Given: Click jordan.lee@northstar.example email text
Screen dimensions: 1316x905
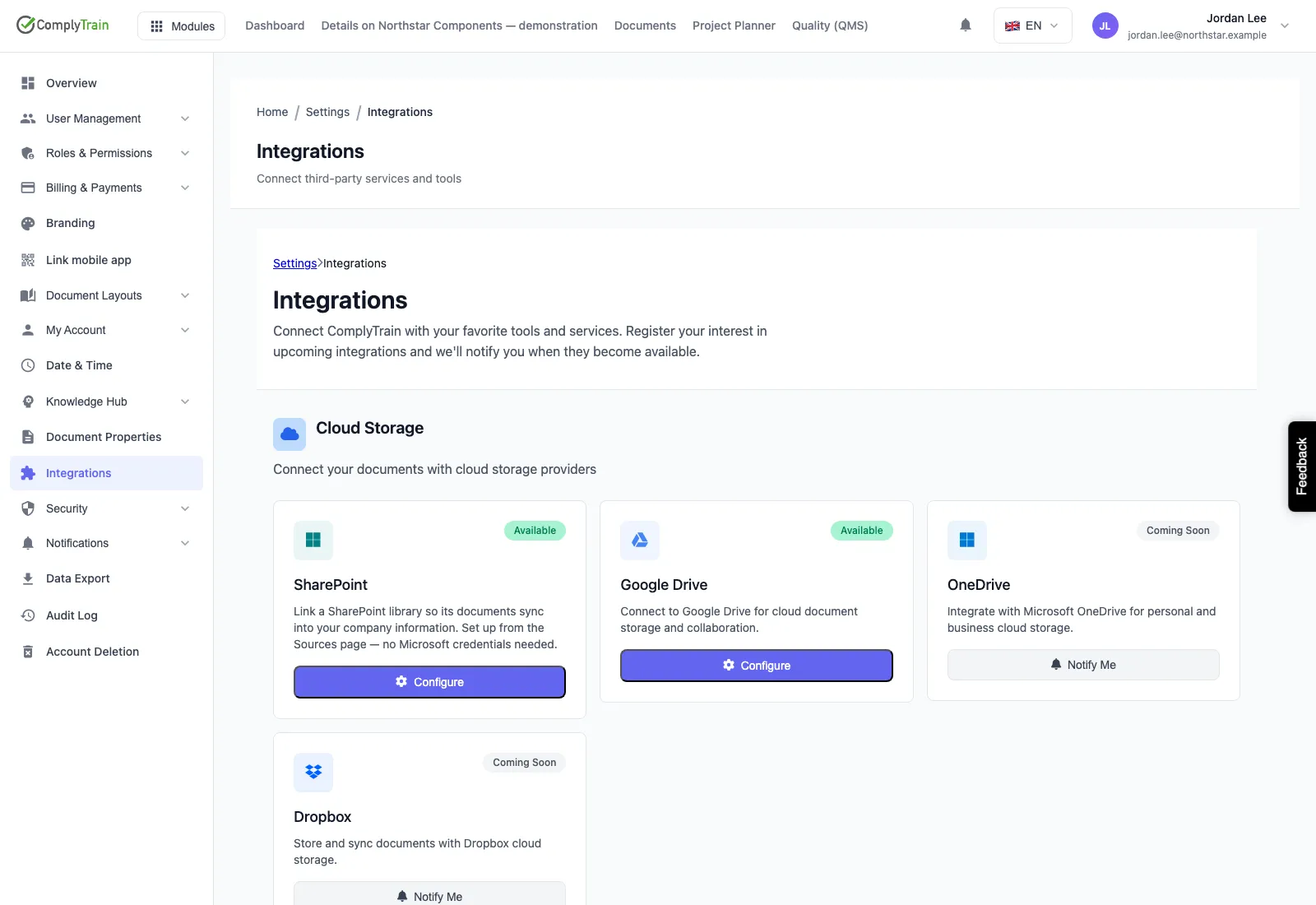Looking at the screenshot, I should pos(1197,35).
